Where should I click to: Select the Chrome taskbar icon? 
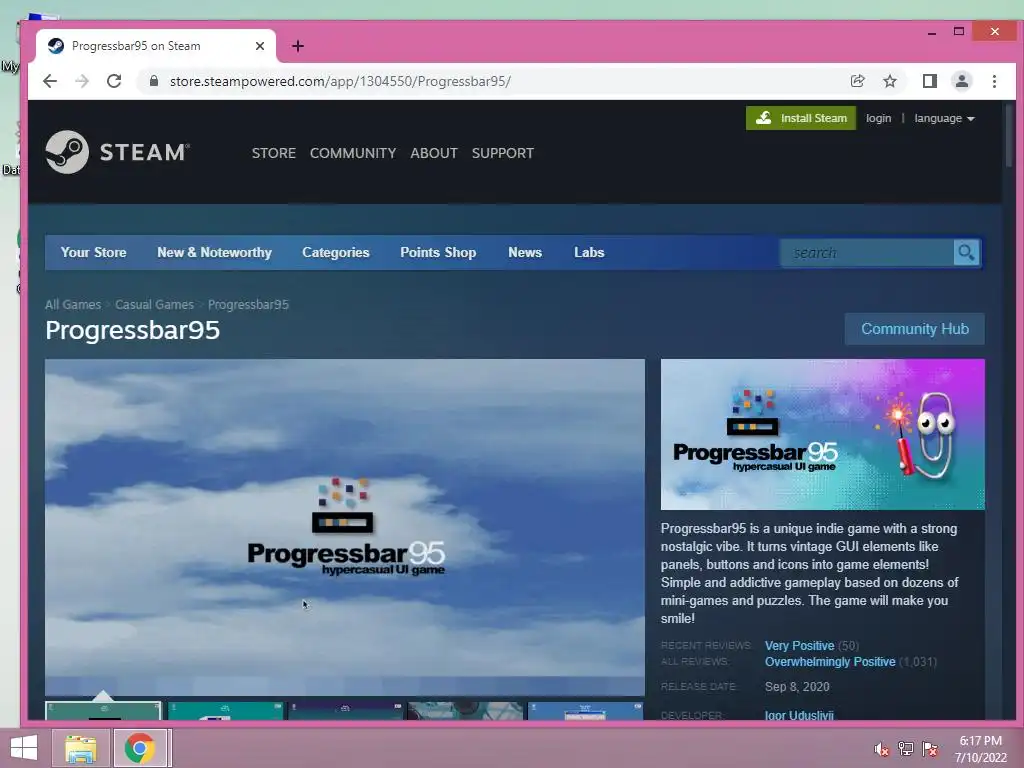tap(140, 748)
